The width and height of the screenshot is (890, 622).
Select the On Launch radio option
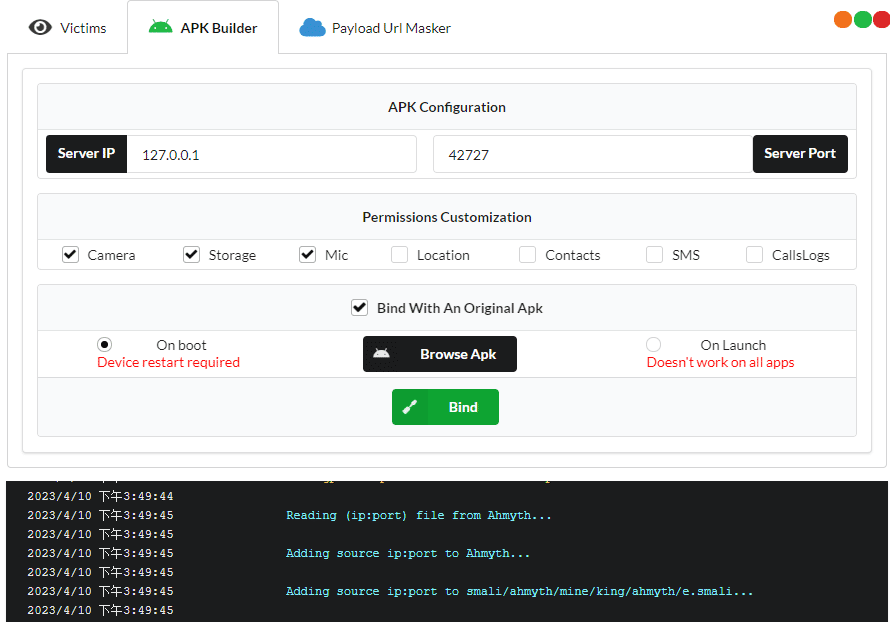tap(653, 345)
